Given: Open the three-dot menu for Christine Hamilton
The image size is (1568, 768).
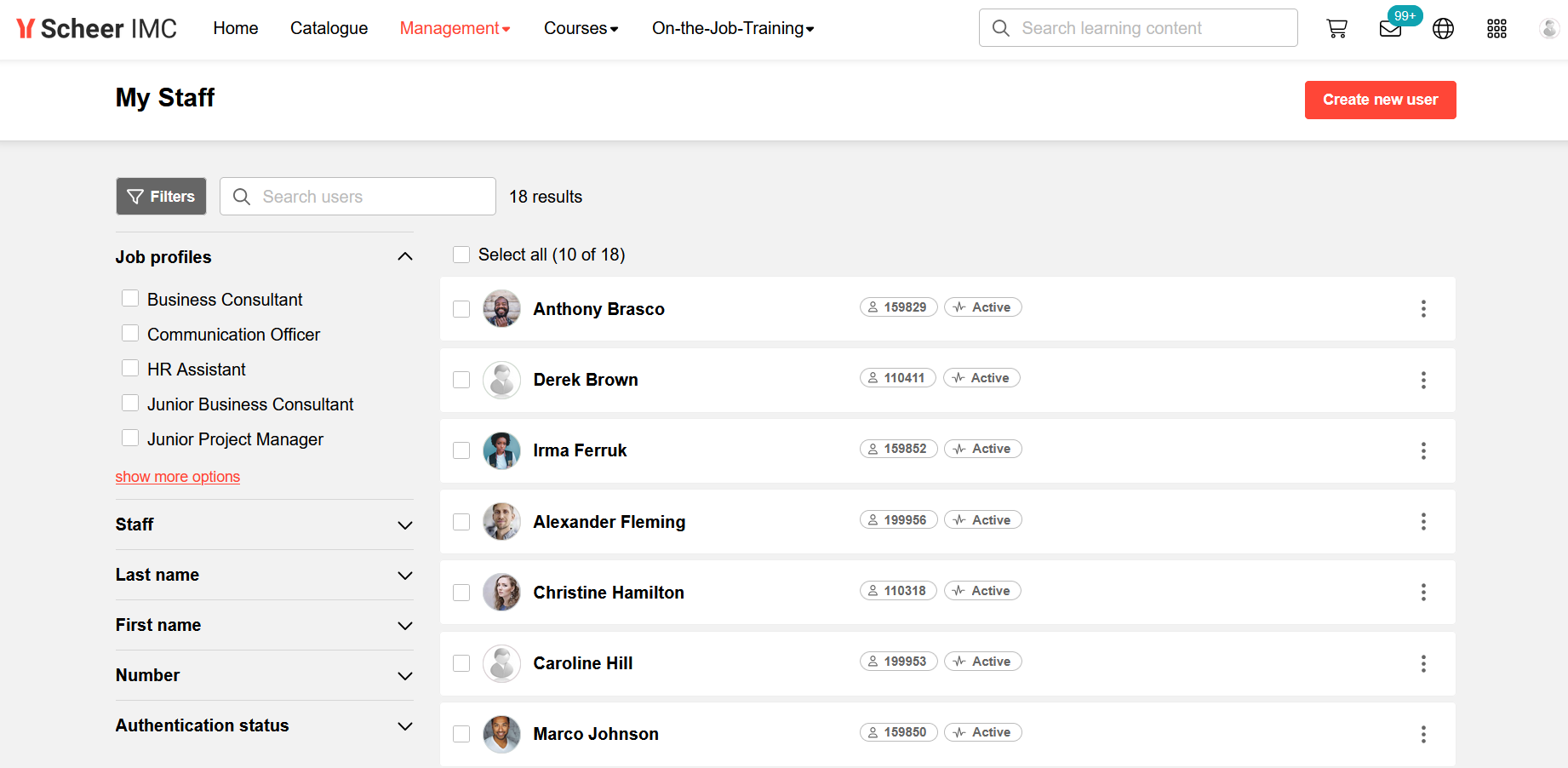Looking at the screenshot, I should 1423,592.
